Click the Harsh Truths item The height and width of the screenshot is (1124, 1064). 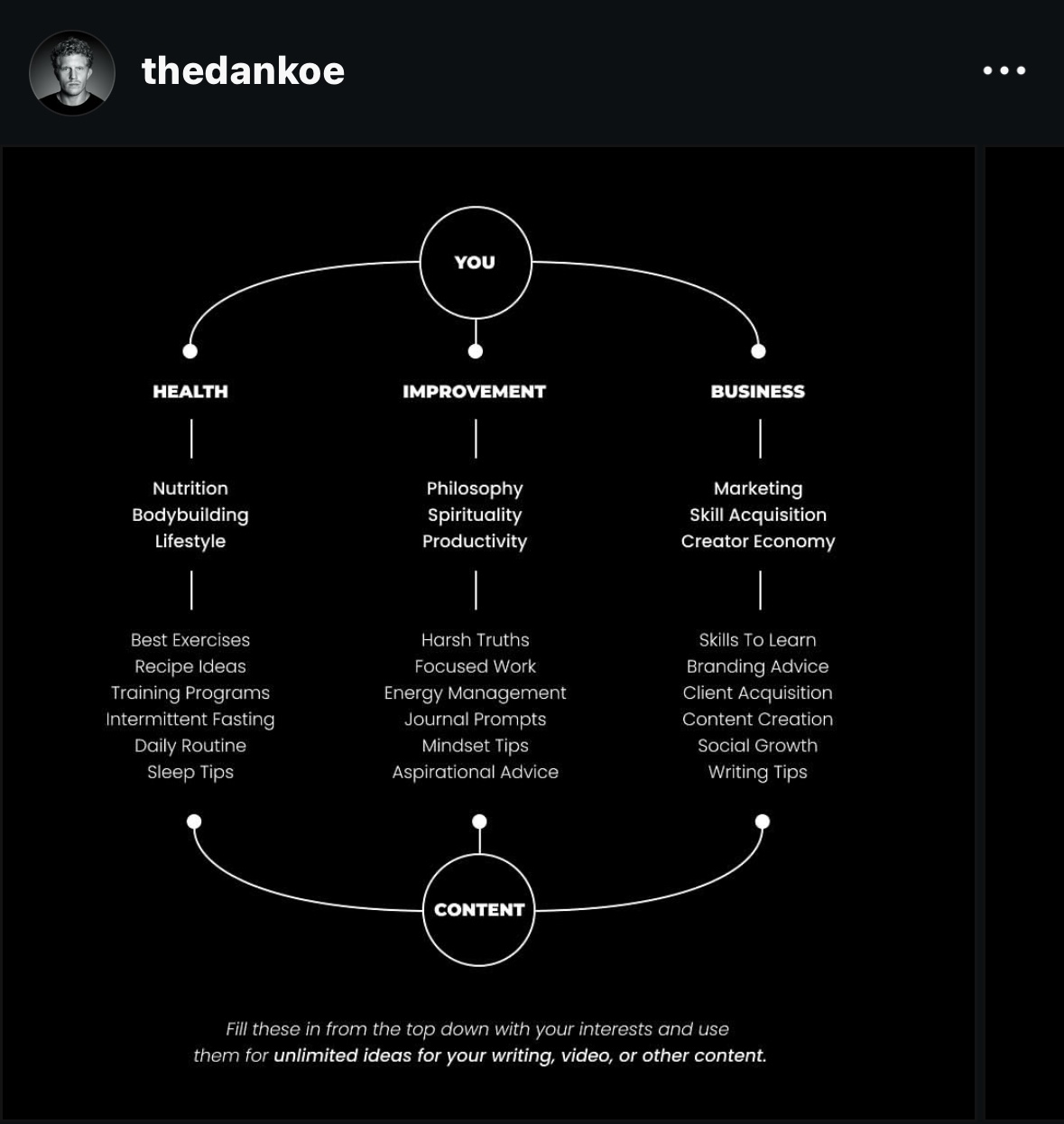click(x=476, y=640)
